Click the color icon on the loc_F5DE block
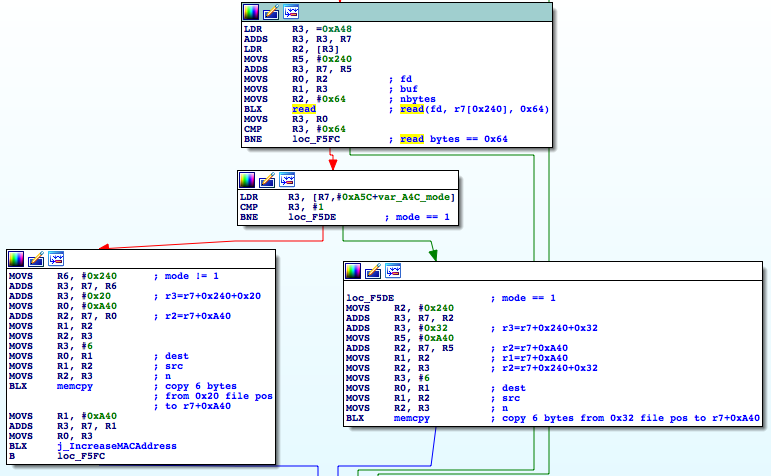The width and height of the screenshot is (771, 476). click(x=354, y=271)
